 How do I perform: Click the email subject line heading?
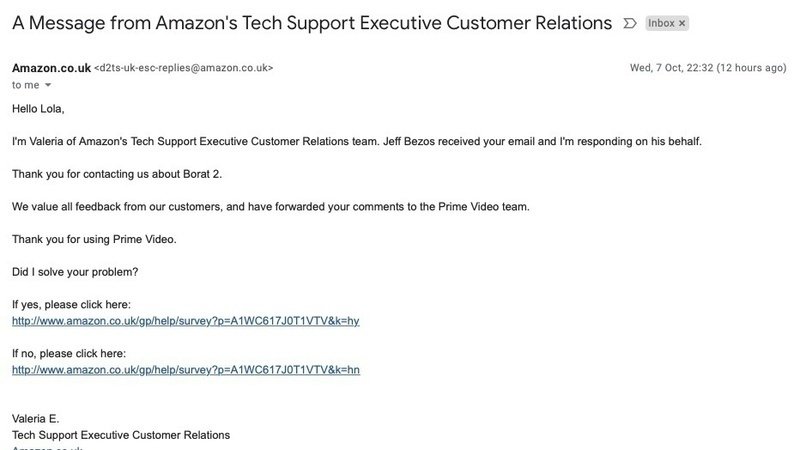click(x=310, y=22)
